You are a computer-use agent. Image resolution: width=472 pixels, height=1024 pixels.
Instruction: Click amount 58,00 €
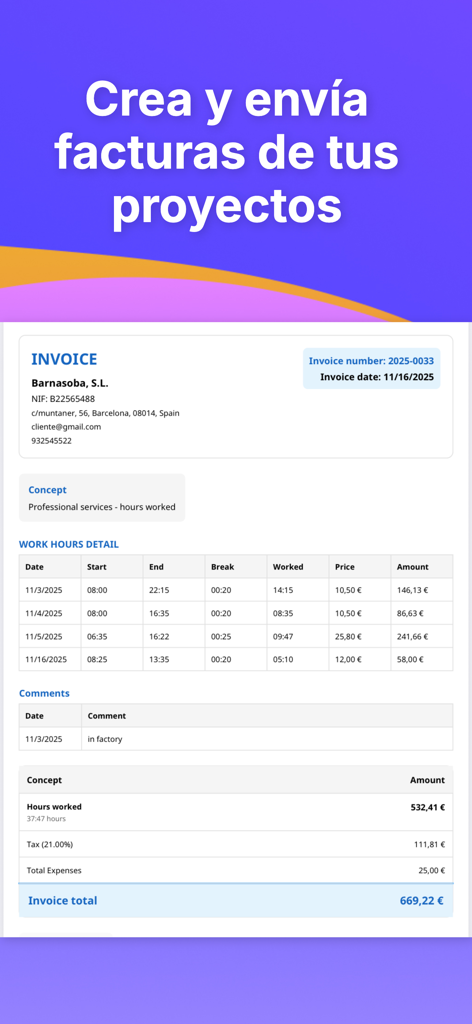tap(410, 660)
